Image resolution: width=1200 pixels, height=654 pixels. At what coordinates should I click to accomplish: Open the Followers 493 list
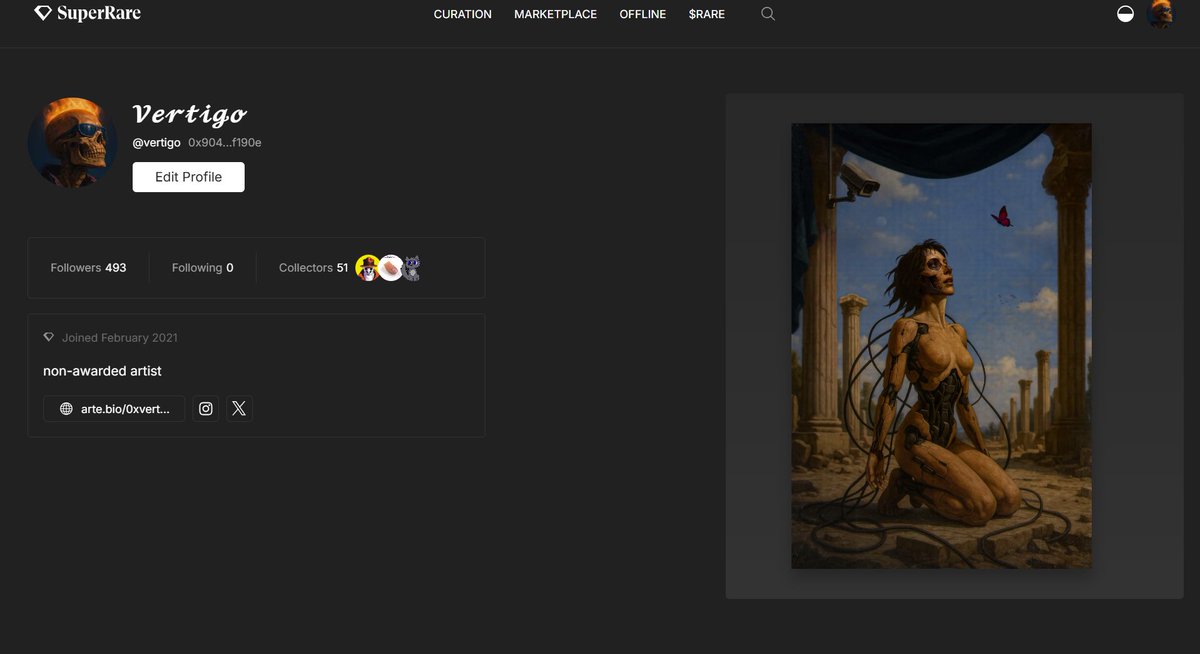click(x=88, y=268)
